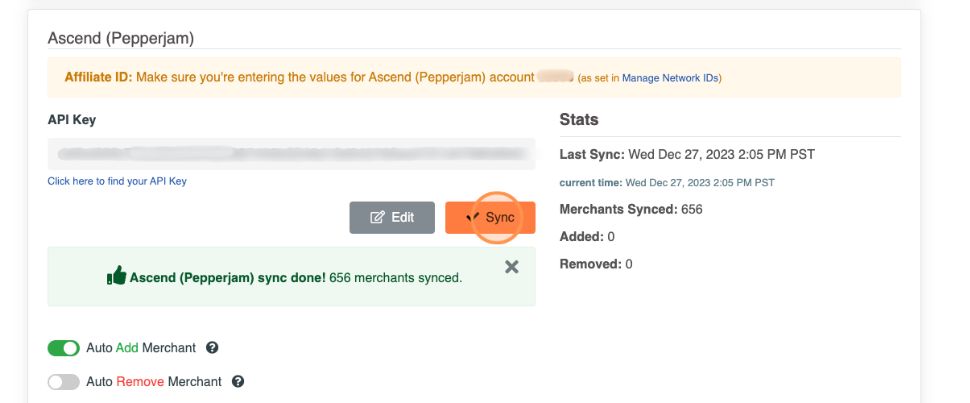The width and height of the screenshot is (970, 403).
Task: Open 'Click here to find your API Key' link
Action: point(117,181)
